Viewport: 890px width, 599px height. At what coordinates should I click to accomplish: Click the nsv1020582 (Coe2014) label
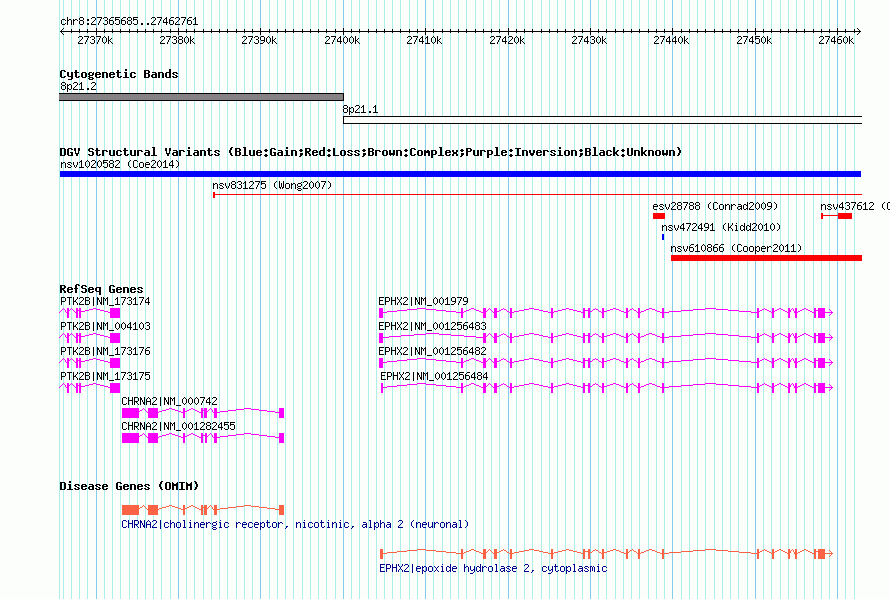tap(120, 164)
